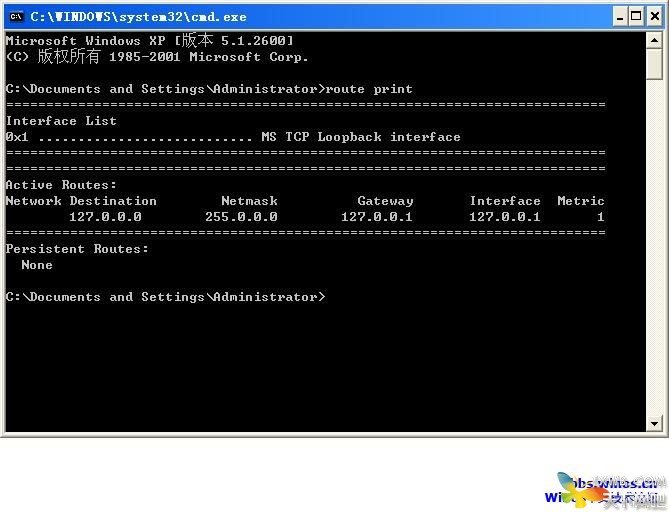Click the 'Active Routes:' heading
Viewport: 669px width, 512px height.
tap(61, 185)
